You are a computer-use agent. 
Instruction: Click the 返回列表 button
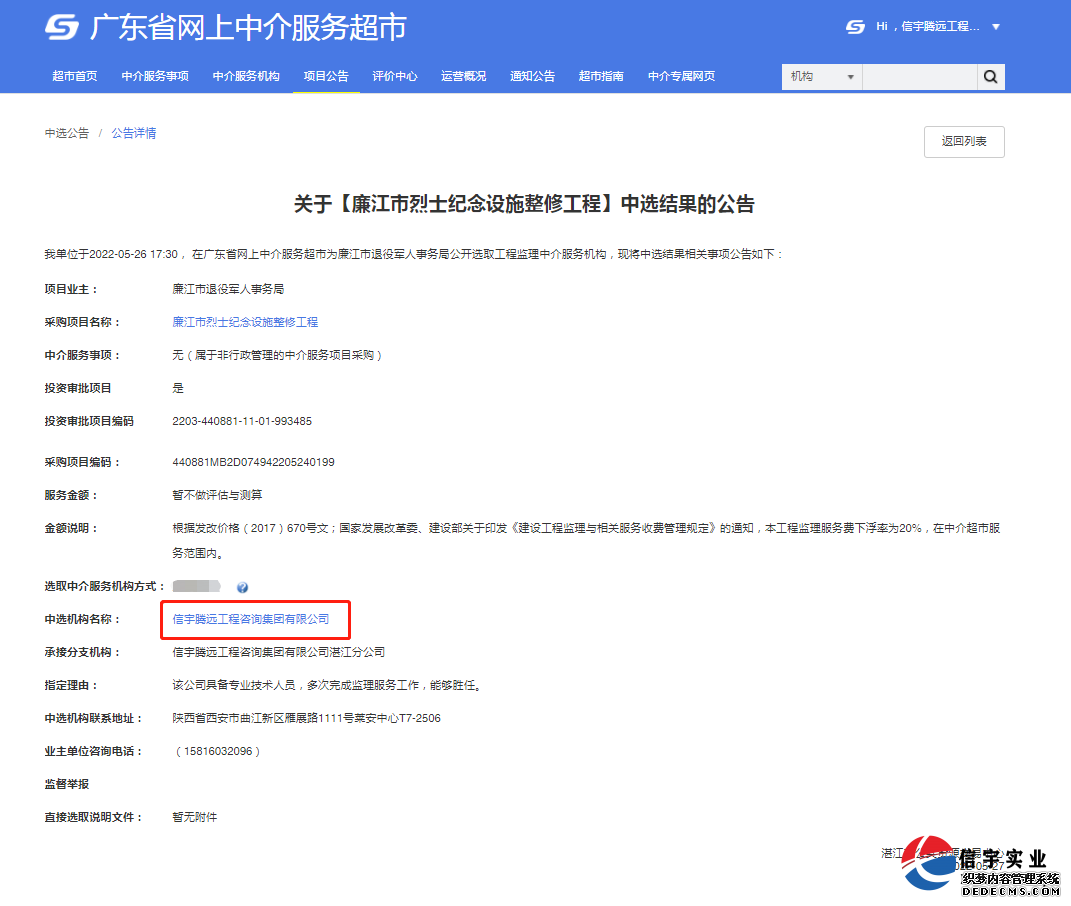[x=963, y=141]
